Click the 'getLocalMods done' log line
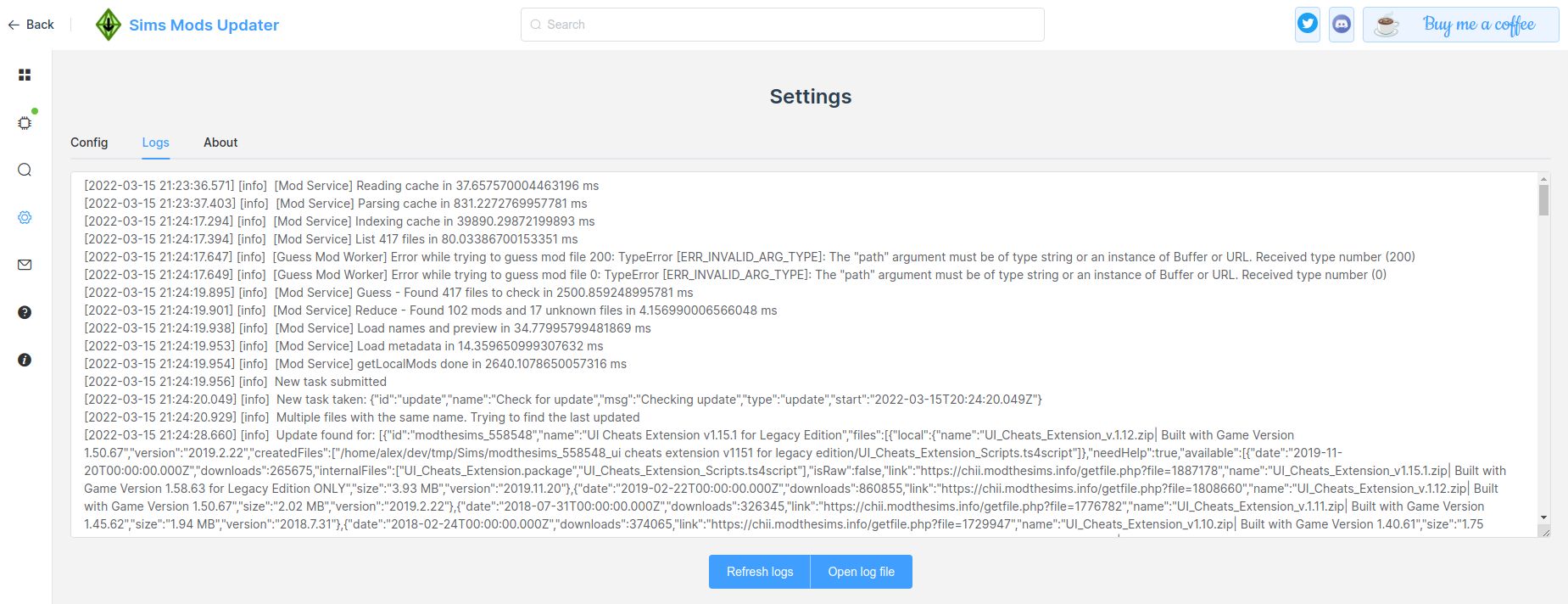 [x=355, y=364]
